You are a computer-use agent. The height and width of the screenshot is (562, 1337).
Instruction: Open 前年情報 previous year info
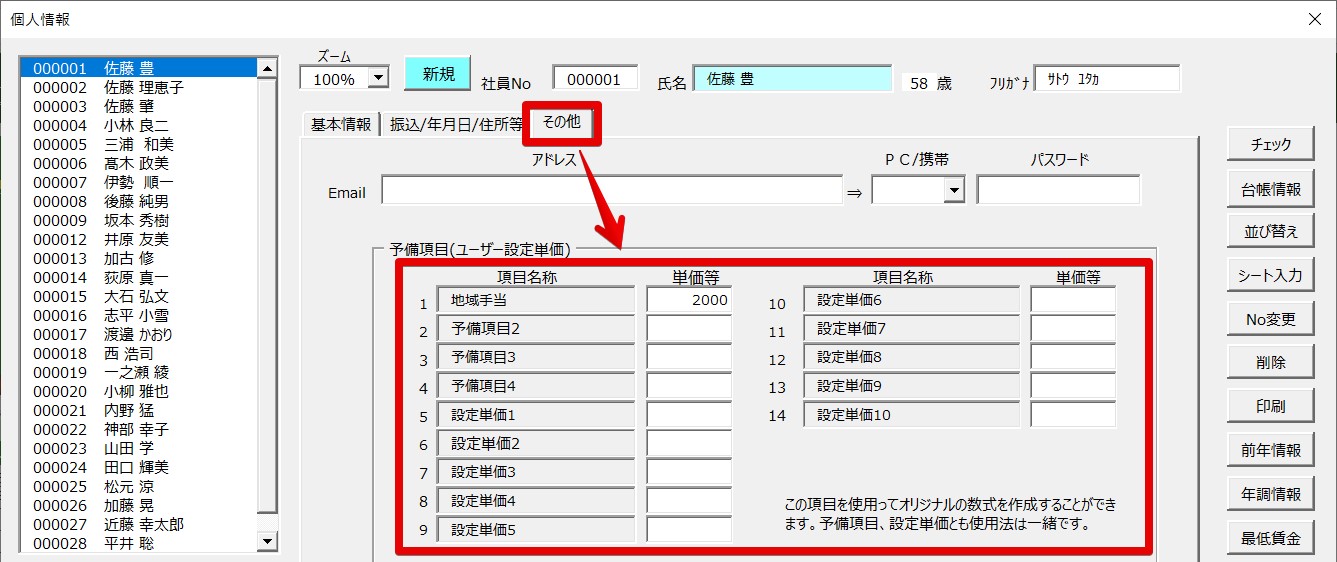1270,451
